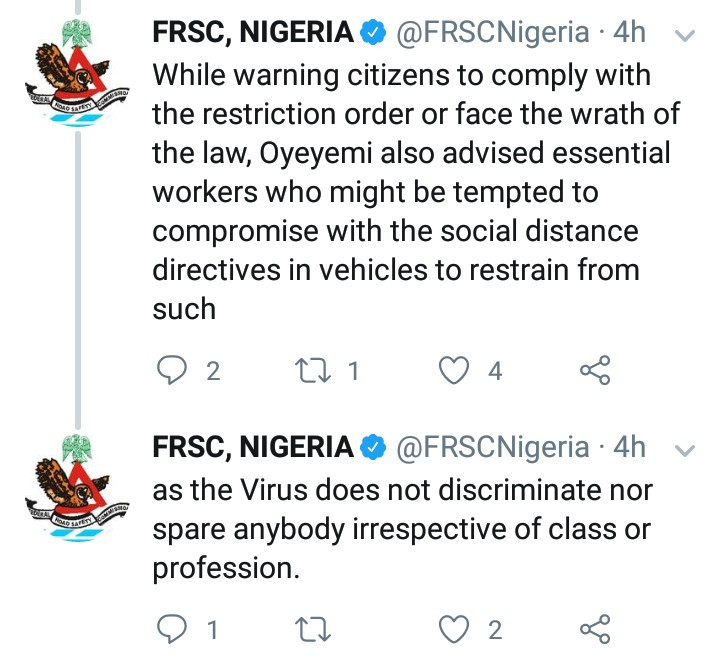Like the first tweet with 4 likes
Screen dimensions: 720x668
454,370
